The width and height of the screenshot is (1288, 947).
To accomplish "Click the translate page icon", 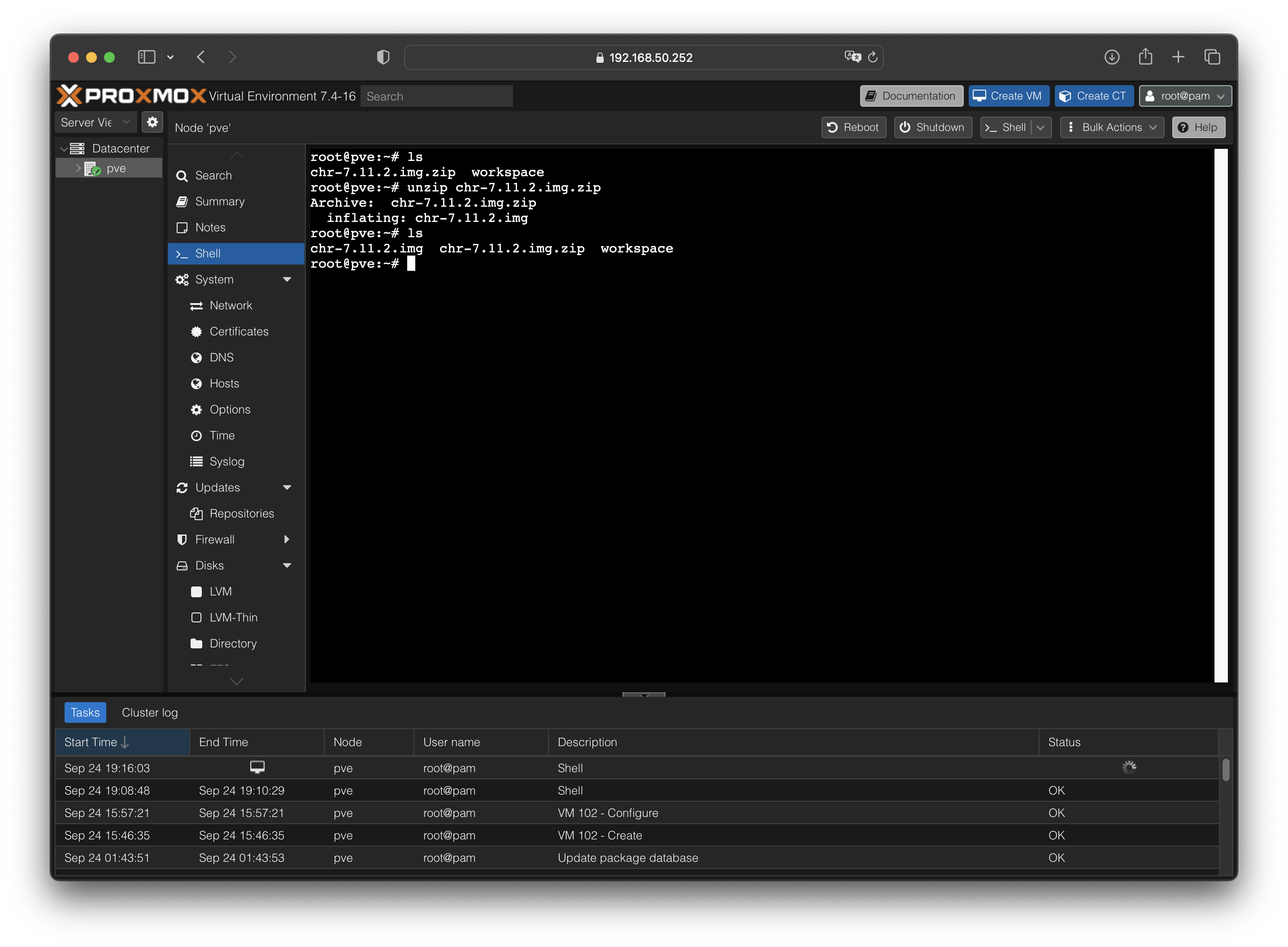I will (853, 57).
